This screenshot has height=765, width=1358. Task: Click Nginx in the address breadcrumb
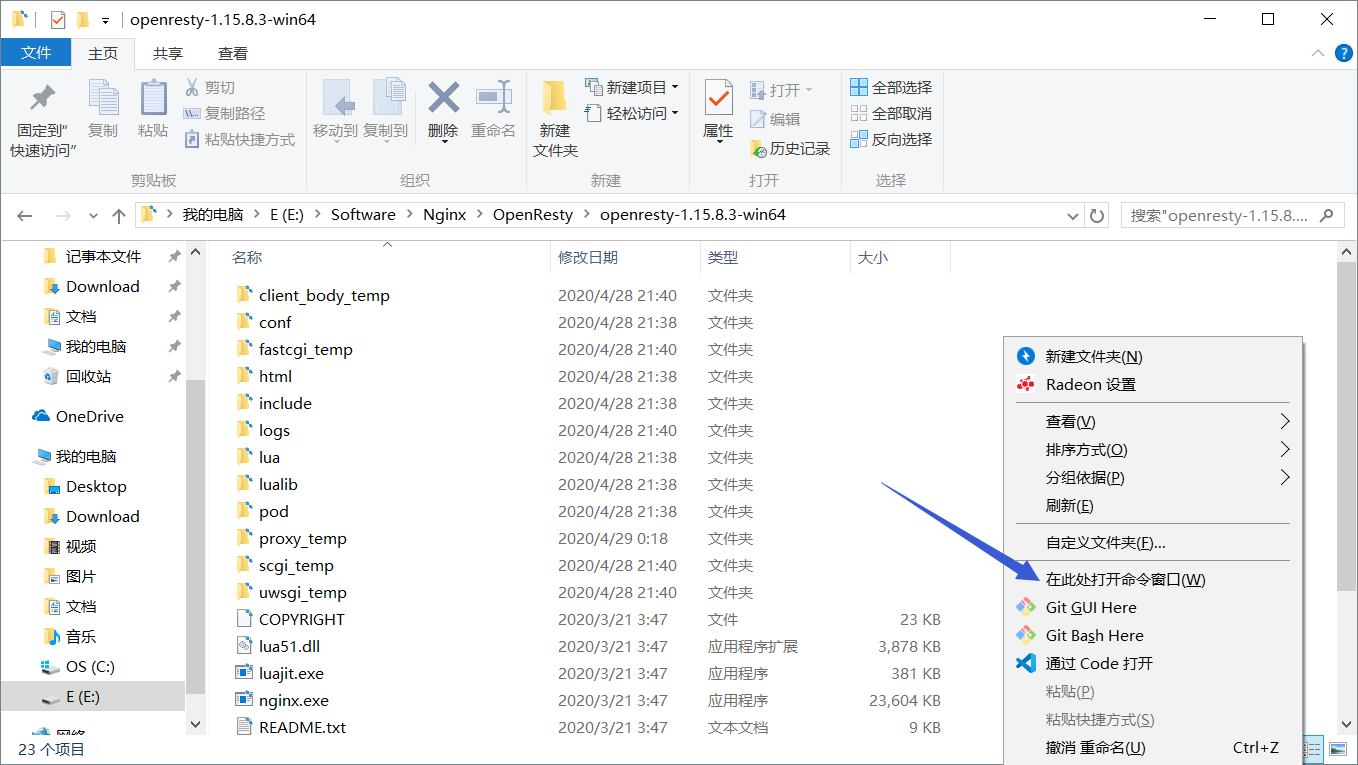pyautogui.click(x=444, y=215)
